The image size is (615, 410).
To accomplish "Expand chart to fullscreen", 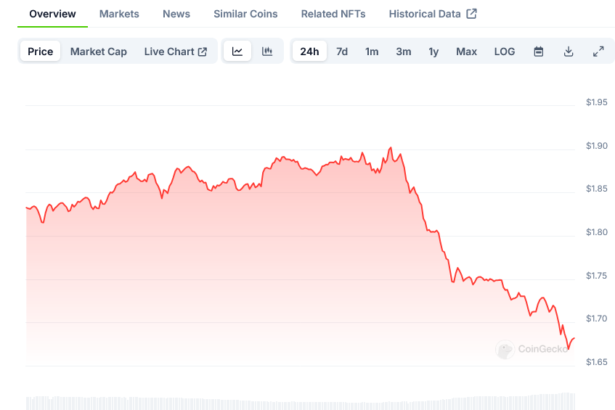I will [x=598, y=51].
